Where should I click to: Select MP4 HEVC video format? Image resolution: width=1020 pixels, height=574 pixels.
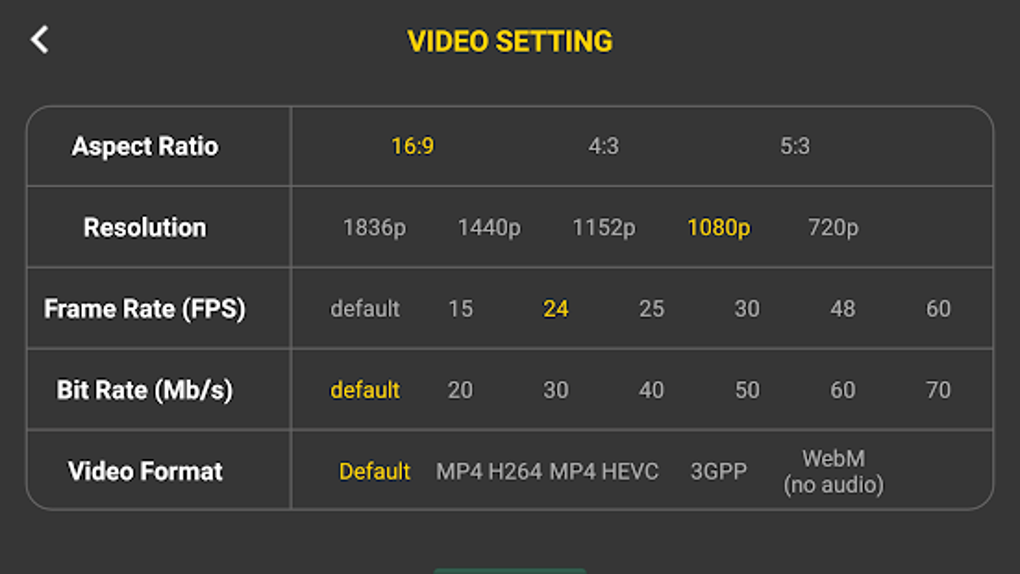pos(604,471)
